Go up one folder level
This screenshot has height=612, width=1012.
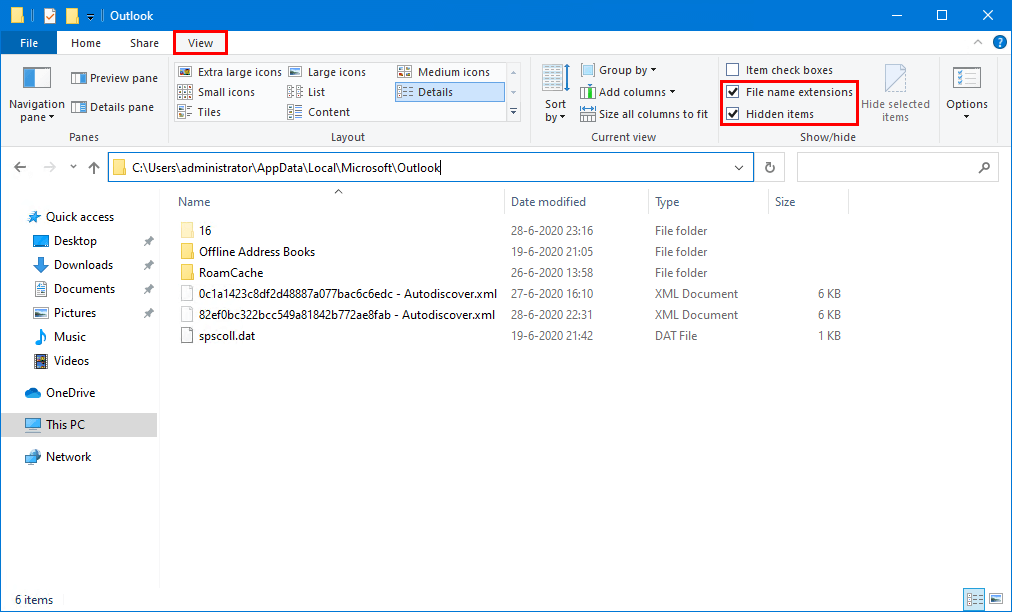(94, 167)
